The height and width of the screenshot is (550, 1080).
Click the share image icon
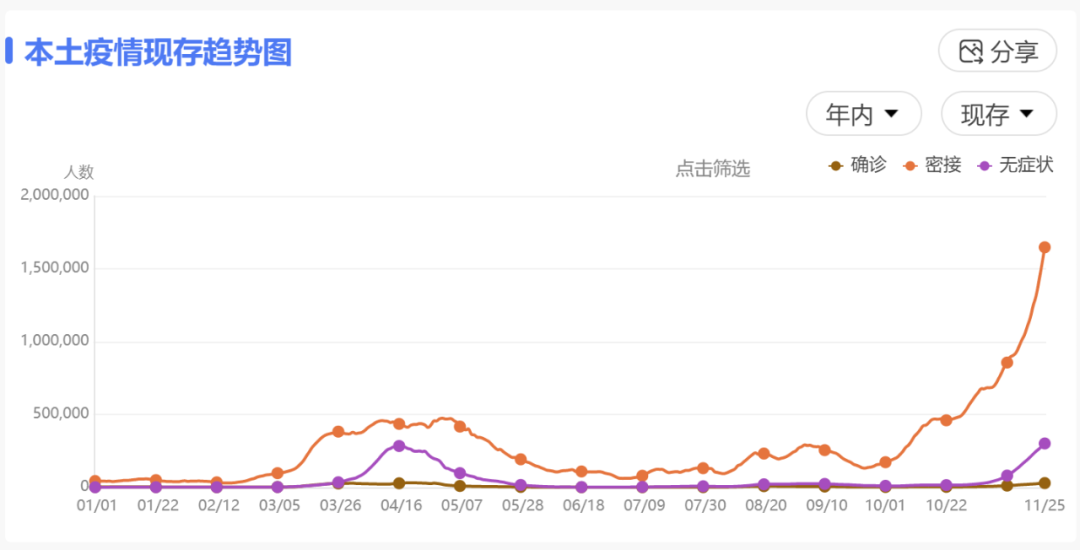pos(970,52)
